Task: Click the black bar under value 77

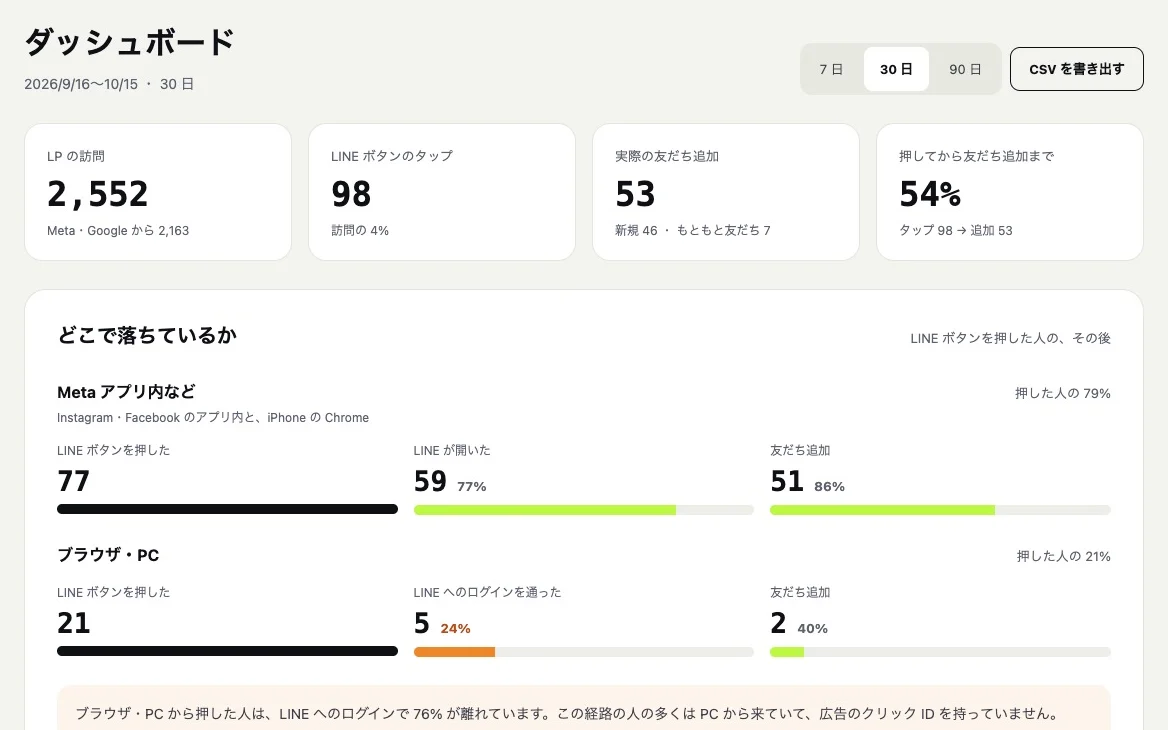Action: pyautogui.click(x=227, y=510)
